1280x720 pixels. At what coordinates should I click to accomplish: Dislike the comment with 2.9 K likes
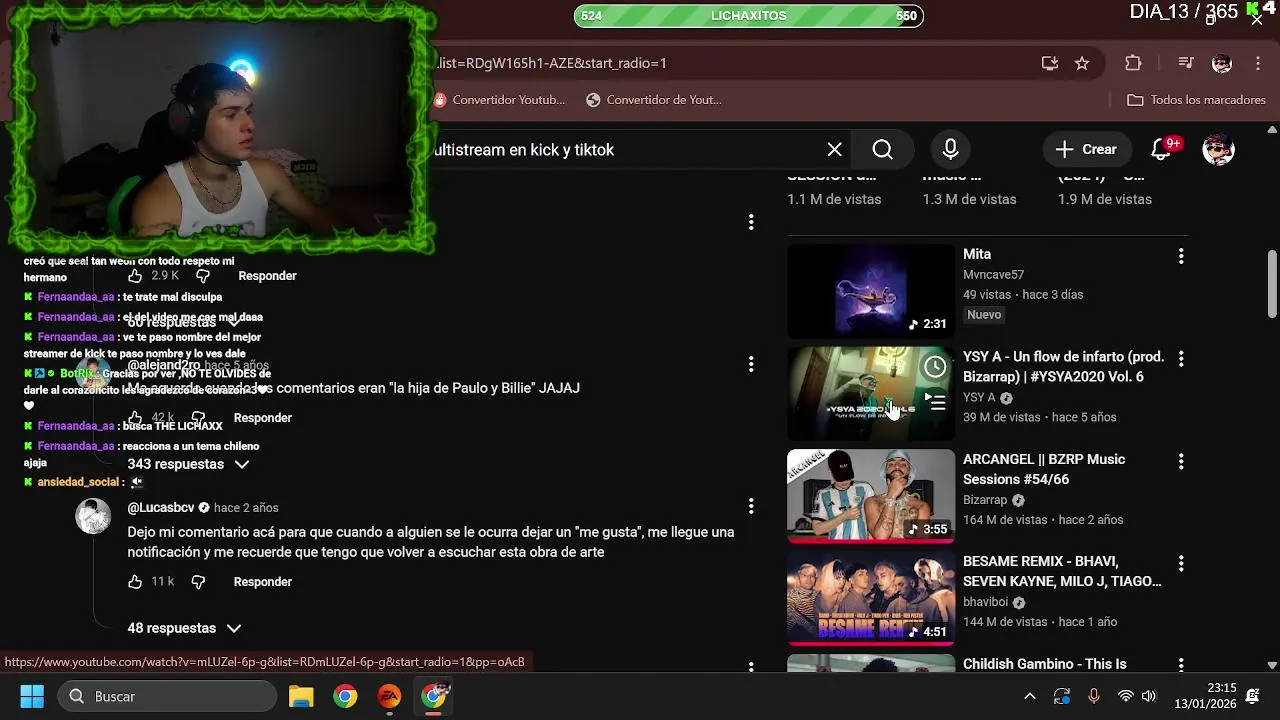point(203,275)
